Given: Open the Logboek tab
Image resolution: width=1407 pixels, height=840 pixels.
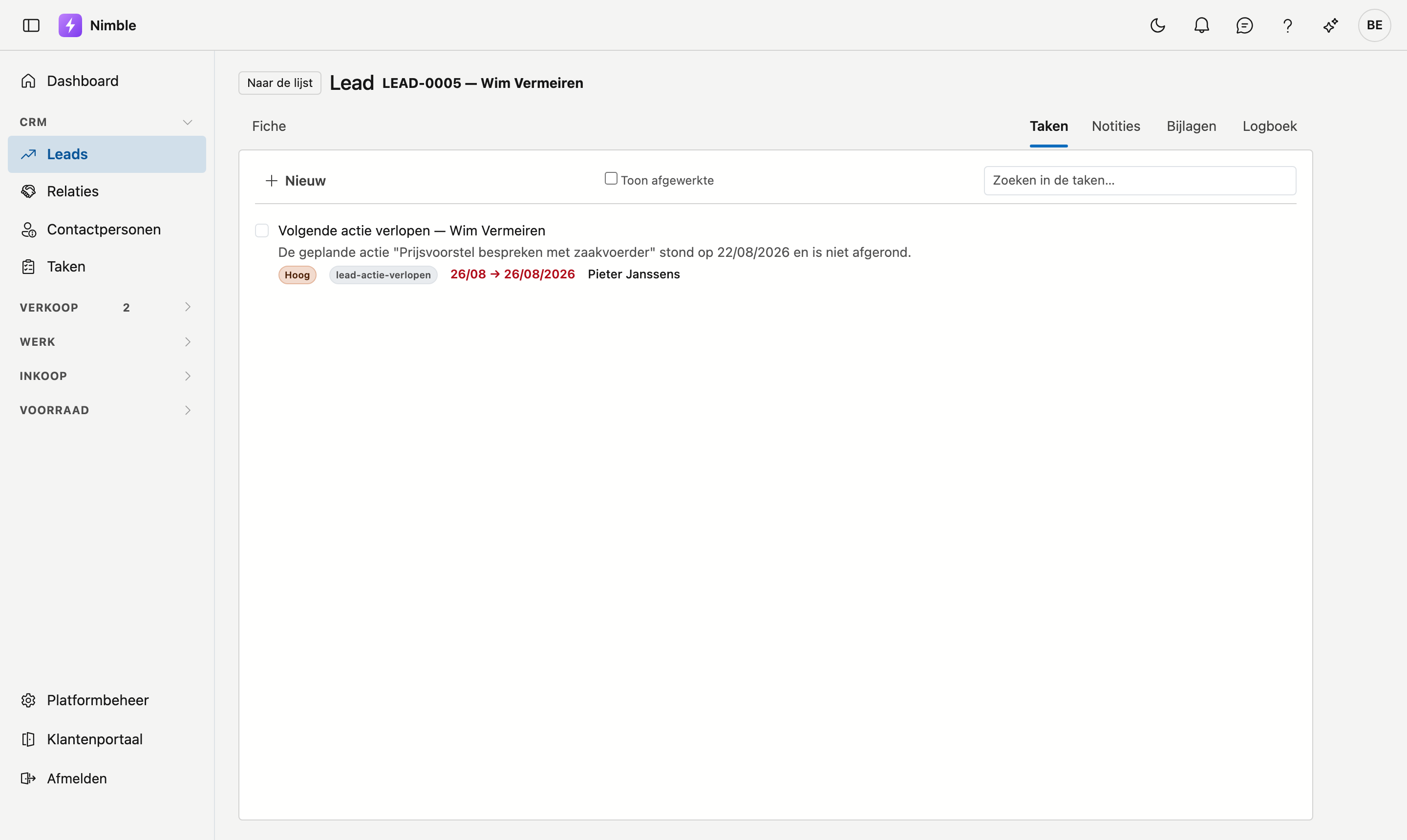Looking at the screenshot, I should [1269, 126].
